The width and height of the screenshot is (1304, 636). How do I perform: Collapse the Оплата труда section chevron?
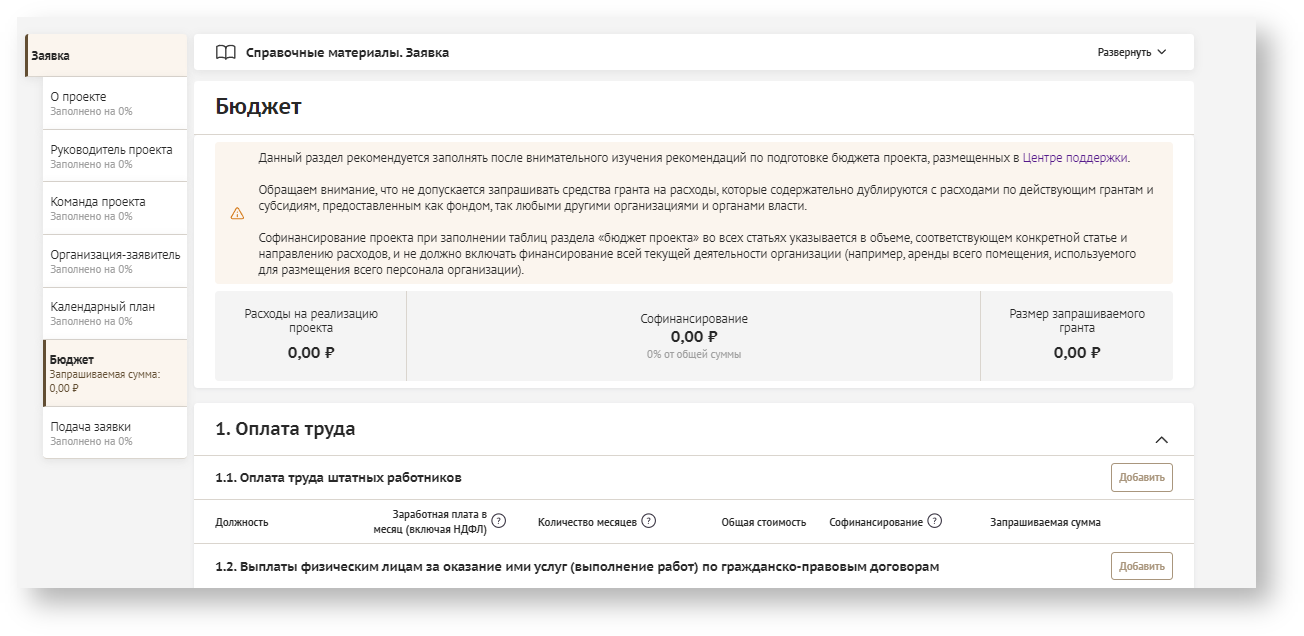[x=1161, y=439]
